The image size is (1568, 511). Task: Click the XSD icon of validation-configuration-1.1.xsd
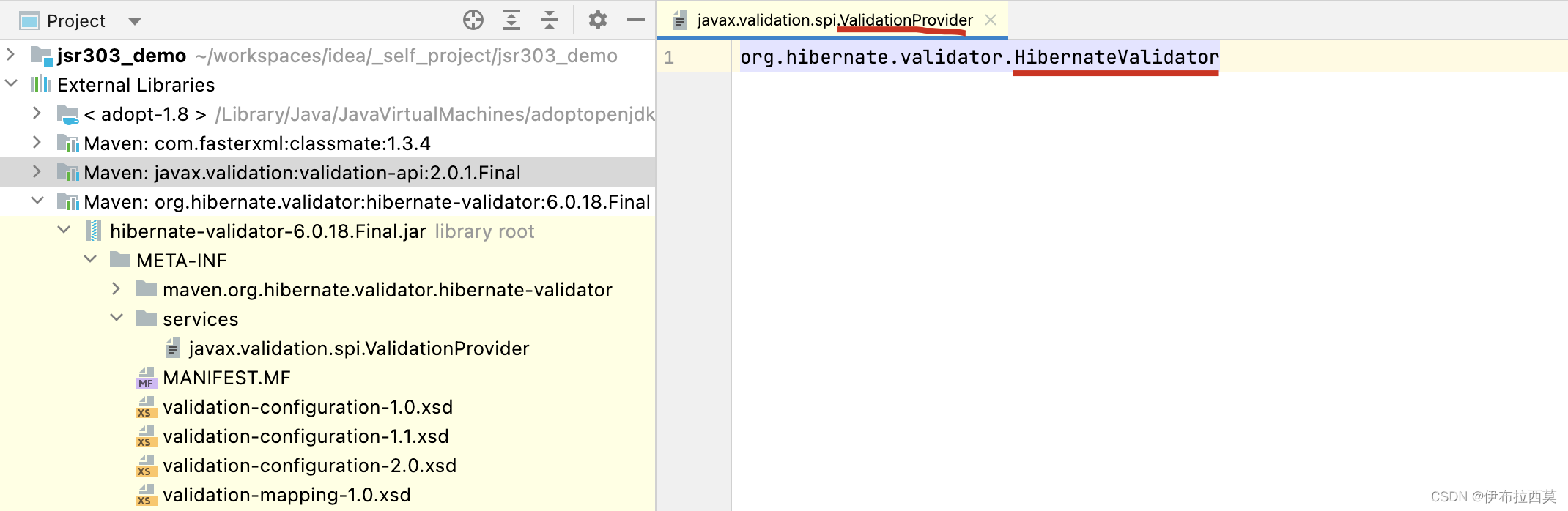[147, 436]
